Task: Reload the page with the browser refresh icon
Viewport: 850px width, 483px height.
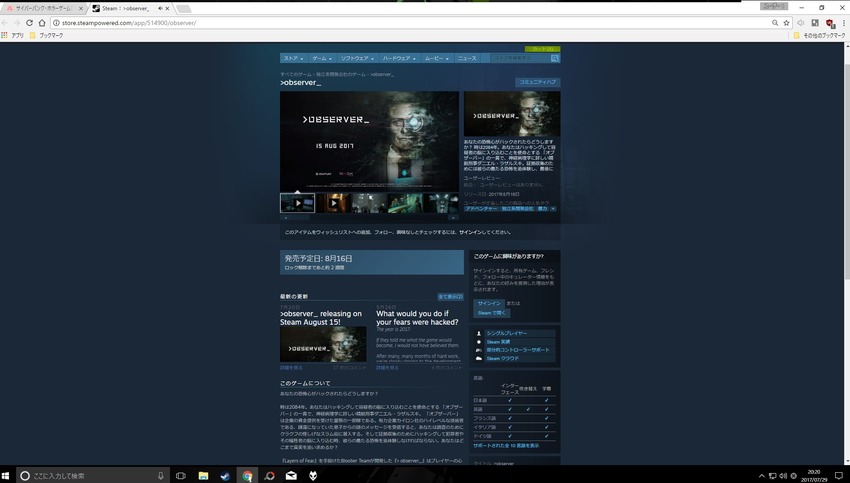Action: point(29,23)
